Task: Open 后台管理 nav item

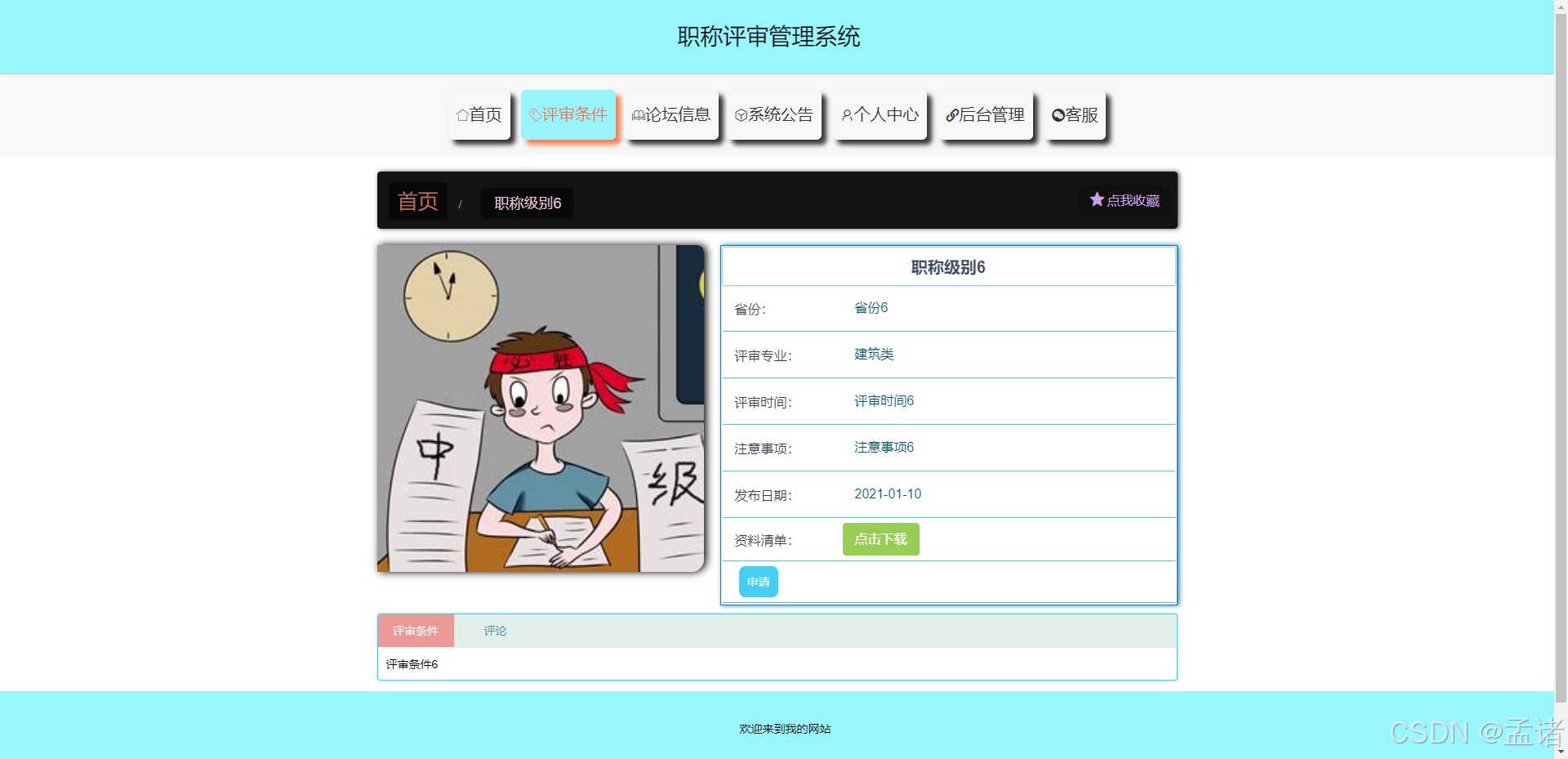Action: 986,114
